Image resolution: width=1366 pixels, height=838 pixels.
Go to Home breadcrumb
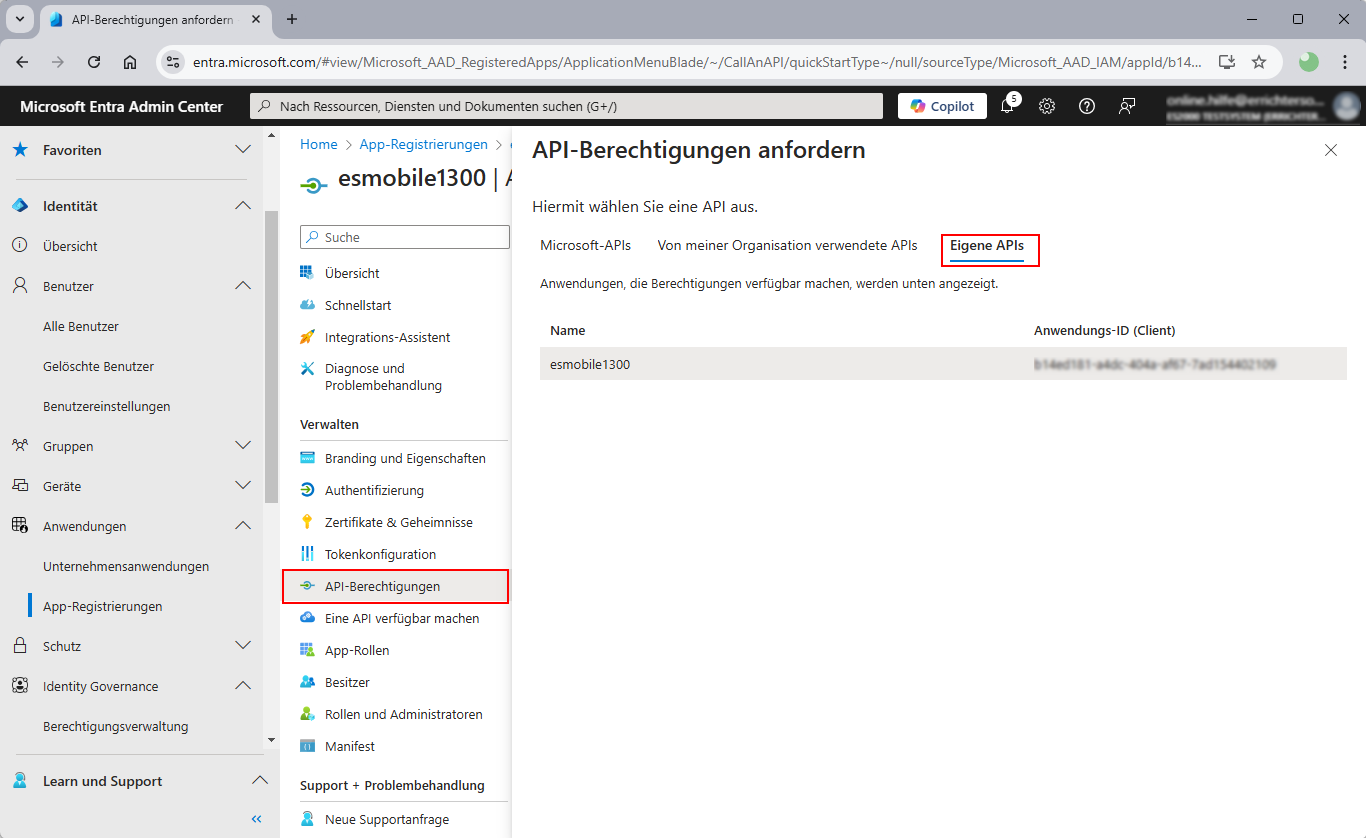(319, 144)
